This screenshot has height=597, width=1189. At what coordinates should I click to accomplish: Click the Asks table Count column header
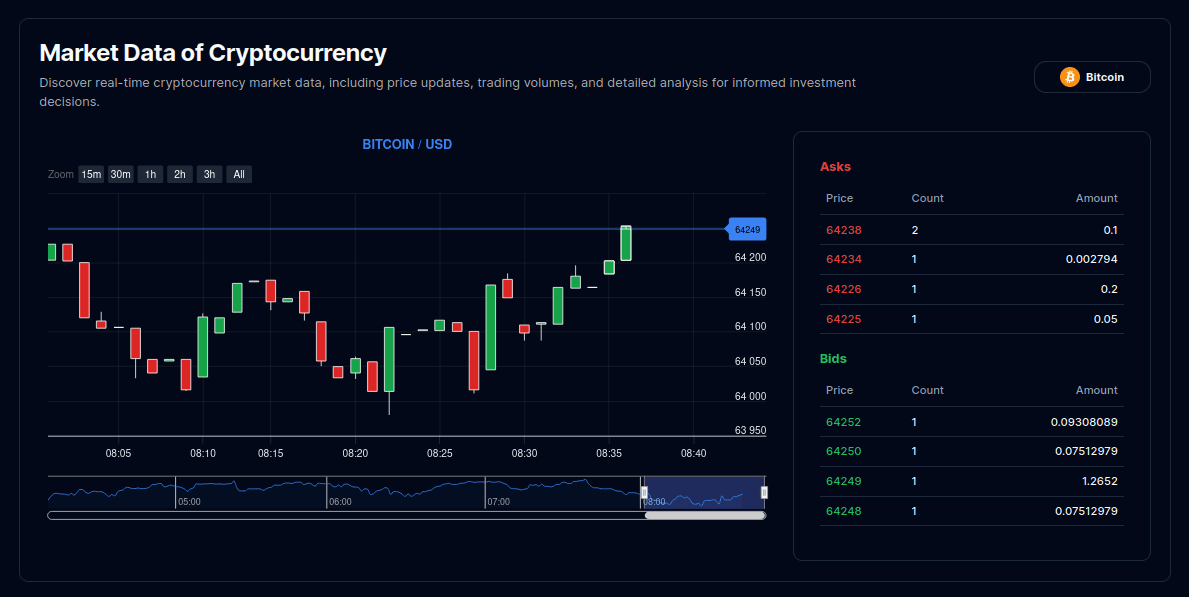927,198
